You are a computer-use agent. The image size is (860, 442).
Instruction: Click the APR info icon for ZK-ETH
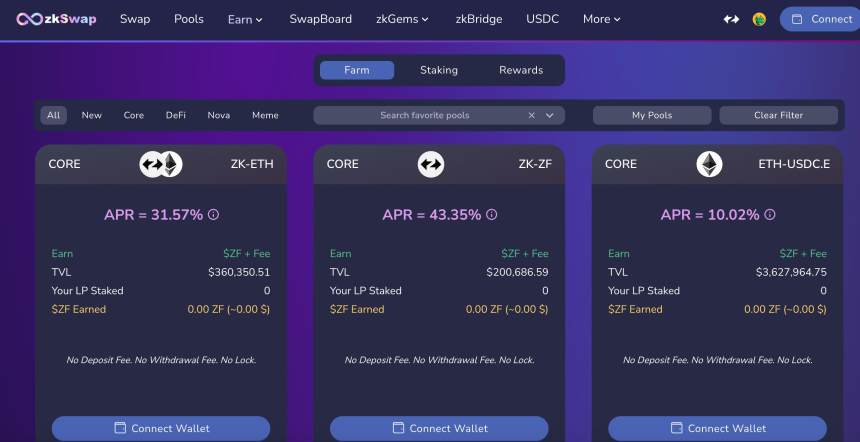coord(213,215)
